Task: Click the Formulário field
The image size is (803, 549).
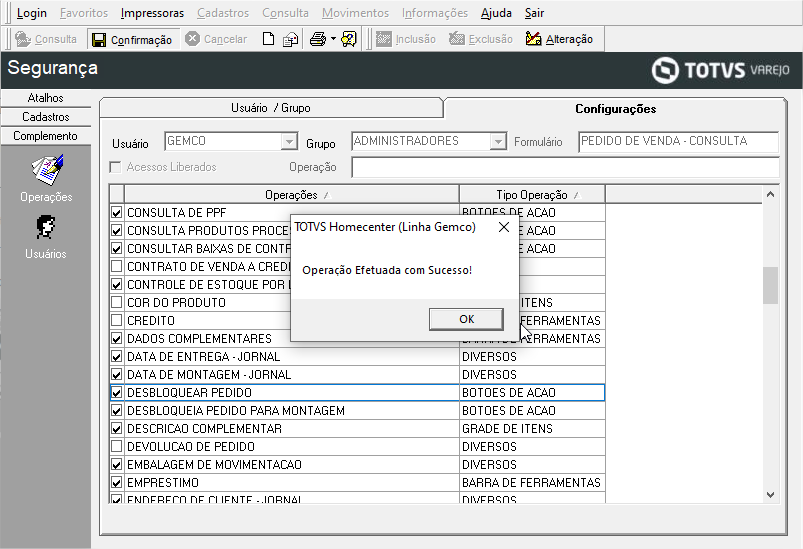Action: coord(679,141)
